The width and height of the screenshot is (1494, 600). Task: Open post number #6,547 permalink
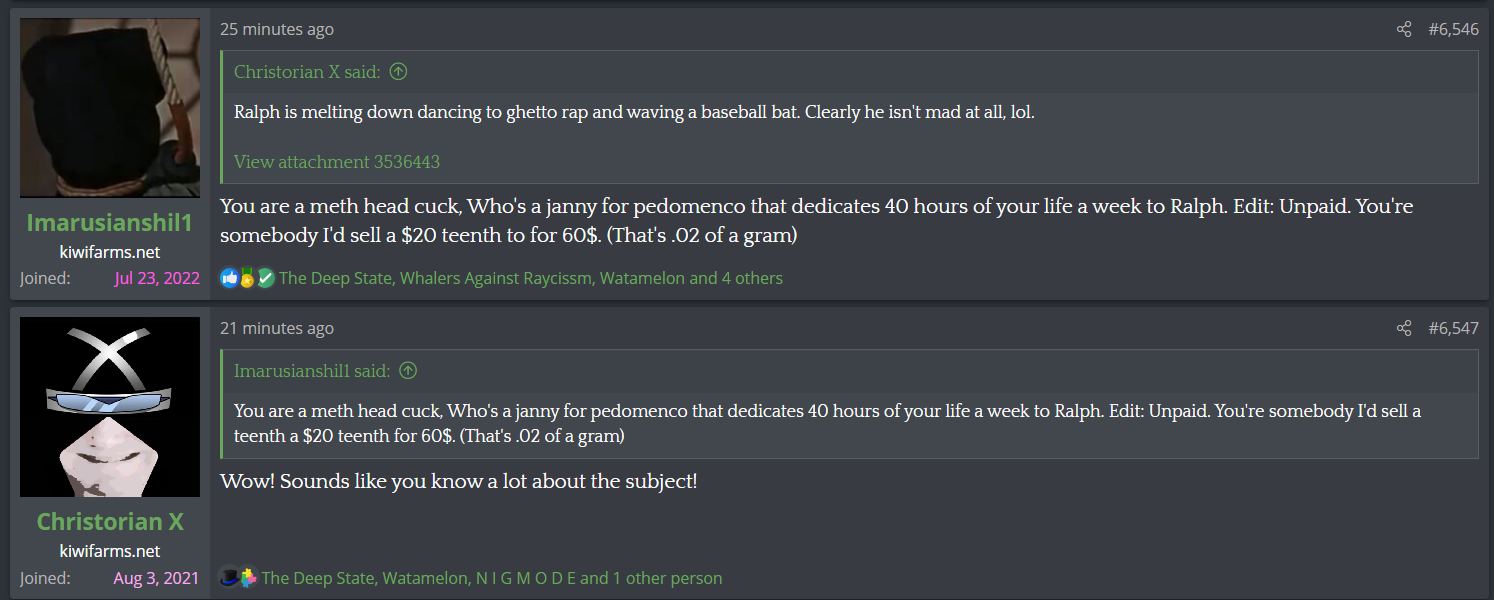point(1453,328)
